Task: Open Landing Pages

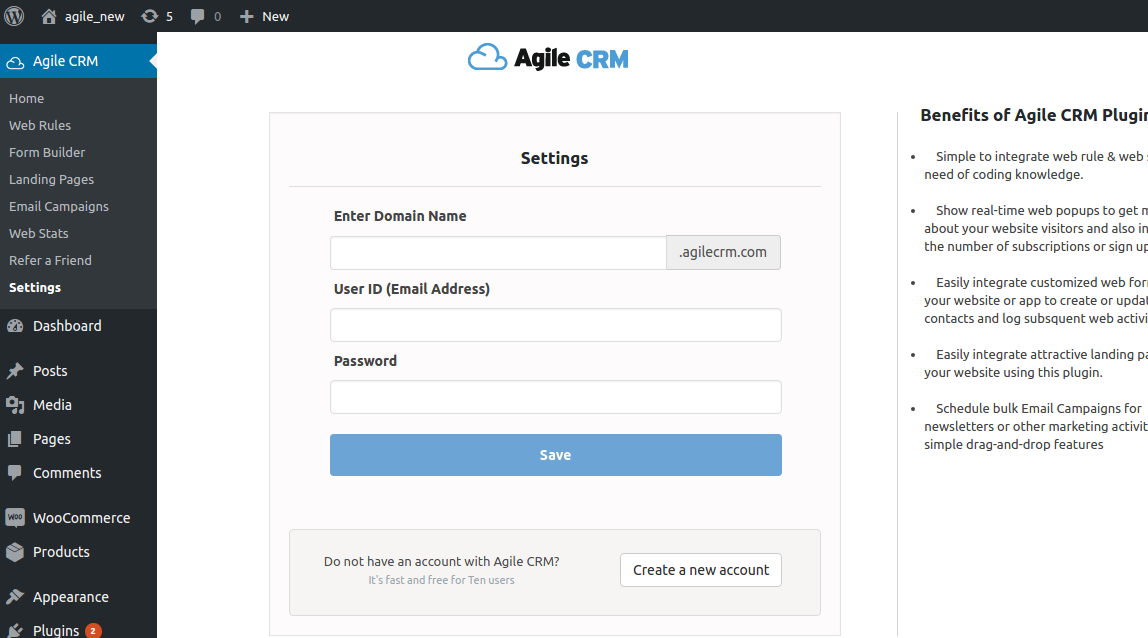Action: point(51,179)
